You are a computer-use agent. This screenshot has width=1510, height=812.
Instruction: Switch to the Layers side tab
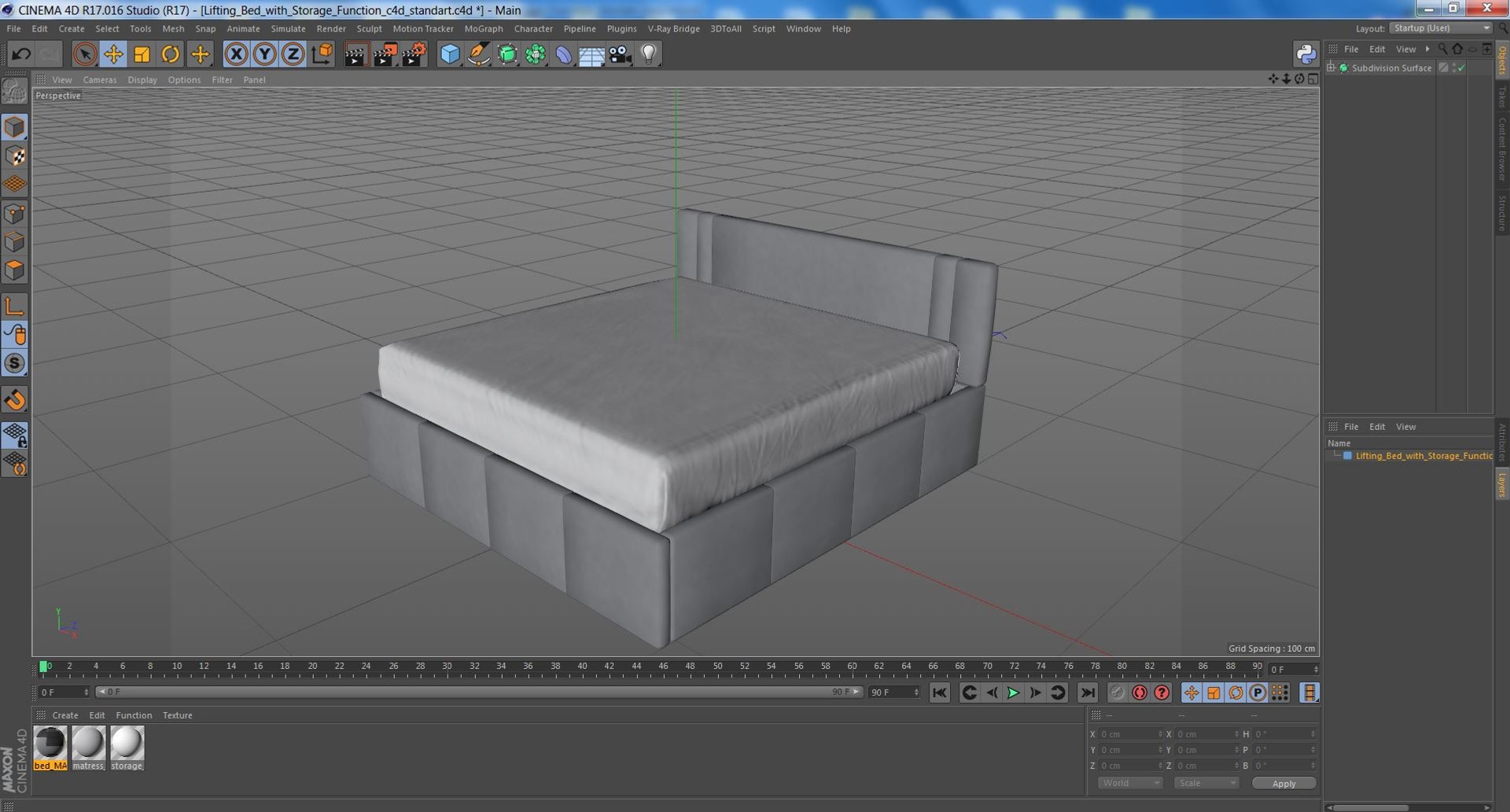click(x=1501, y=484)
